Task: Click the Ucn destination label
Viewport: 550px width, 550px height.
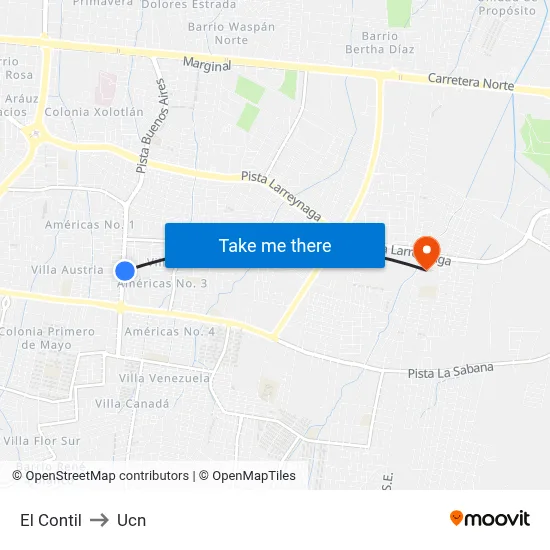Action: (132, 520)
